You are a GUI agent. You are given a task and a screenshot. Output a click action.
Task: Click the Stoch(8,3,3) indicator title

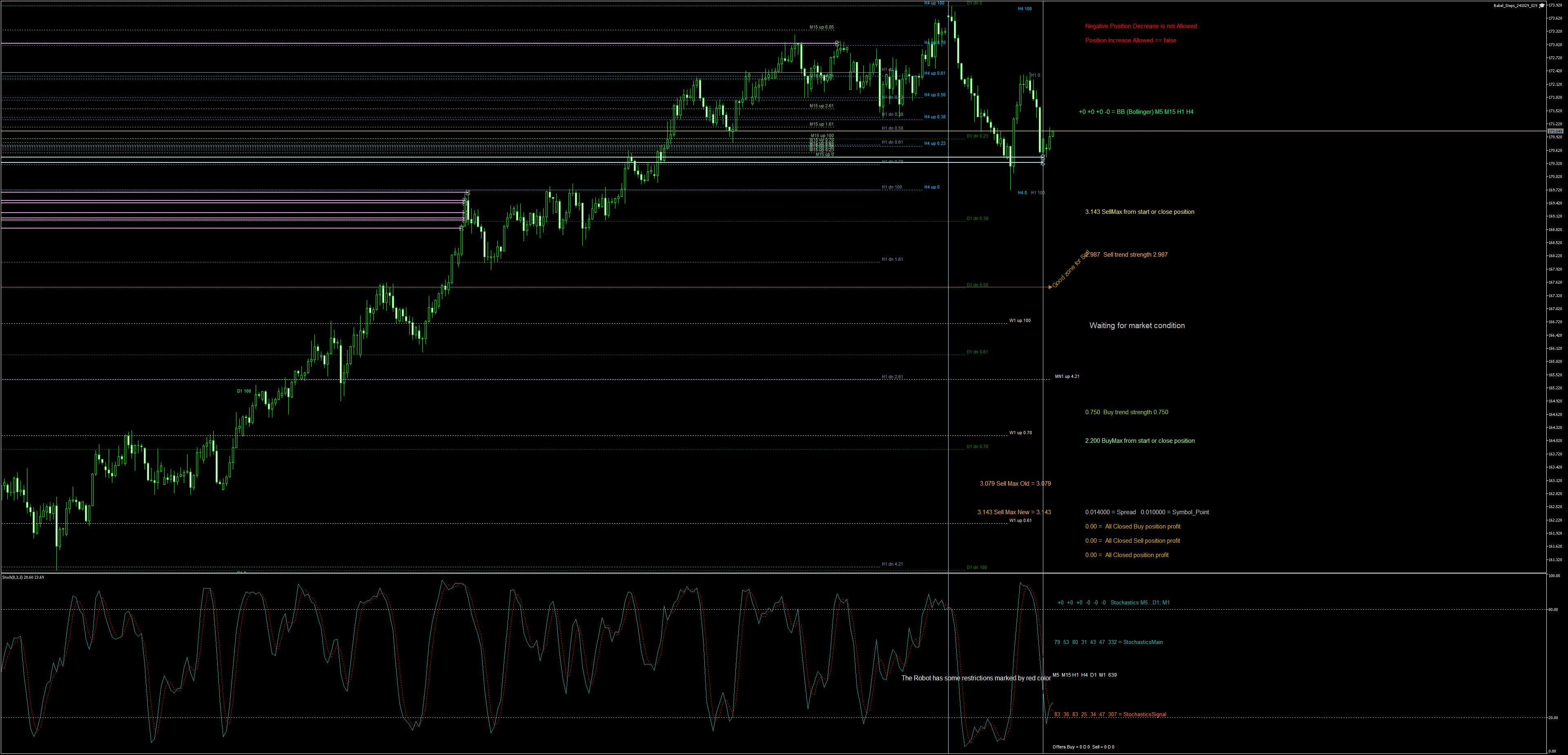click(x=22, y=577)
